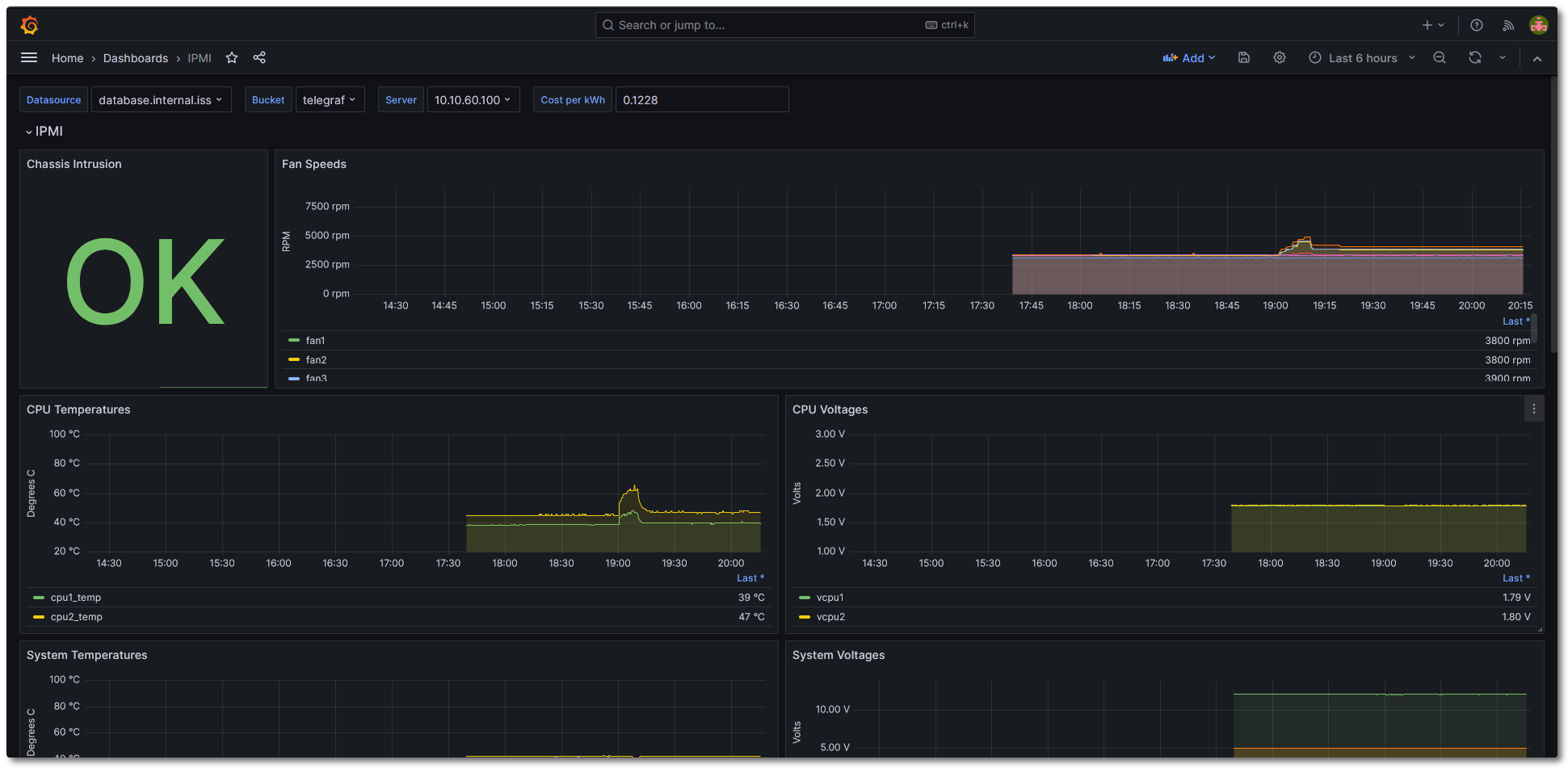The image size is (1568, 768).
Task: Collapse the IPMI row section
Action: [x=44, y=132]
